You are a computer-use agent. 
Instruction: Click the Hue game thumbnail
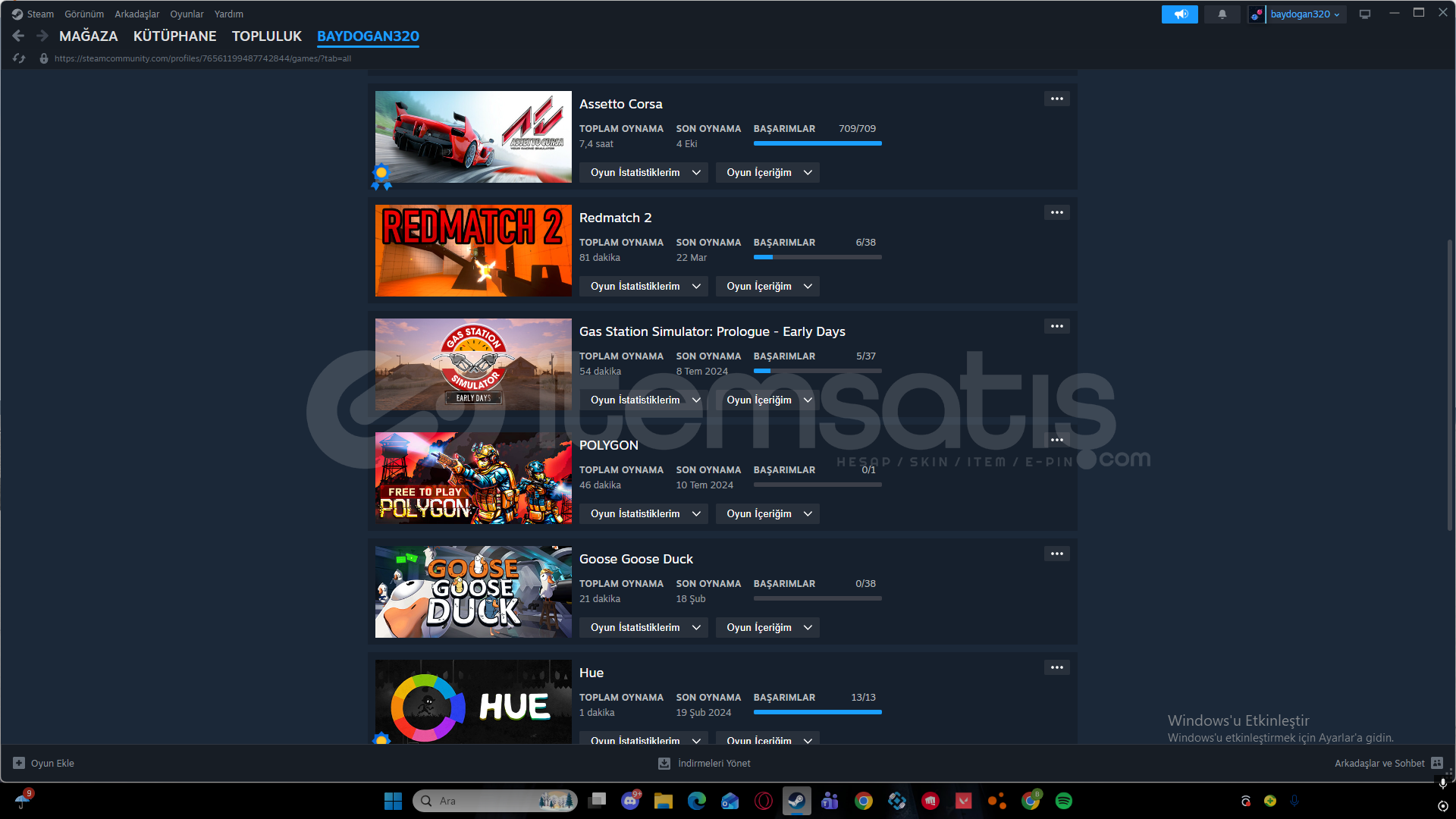pyautogui.click(x=473, y=702)
